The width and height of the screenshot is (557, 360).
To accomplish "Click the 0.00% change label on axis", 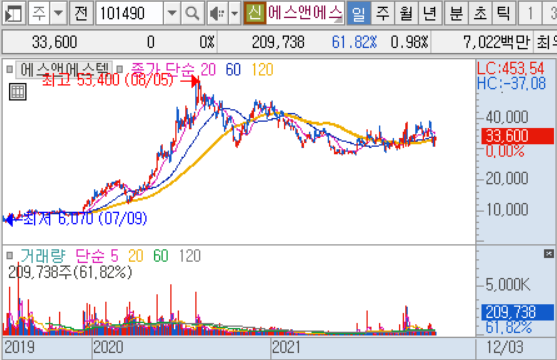I will coord(505,151).
